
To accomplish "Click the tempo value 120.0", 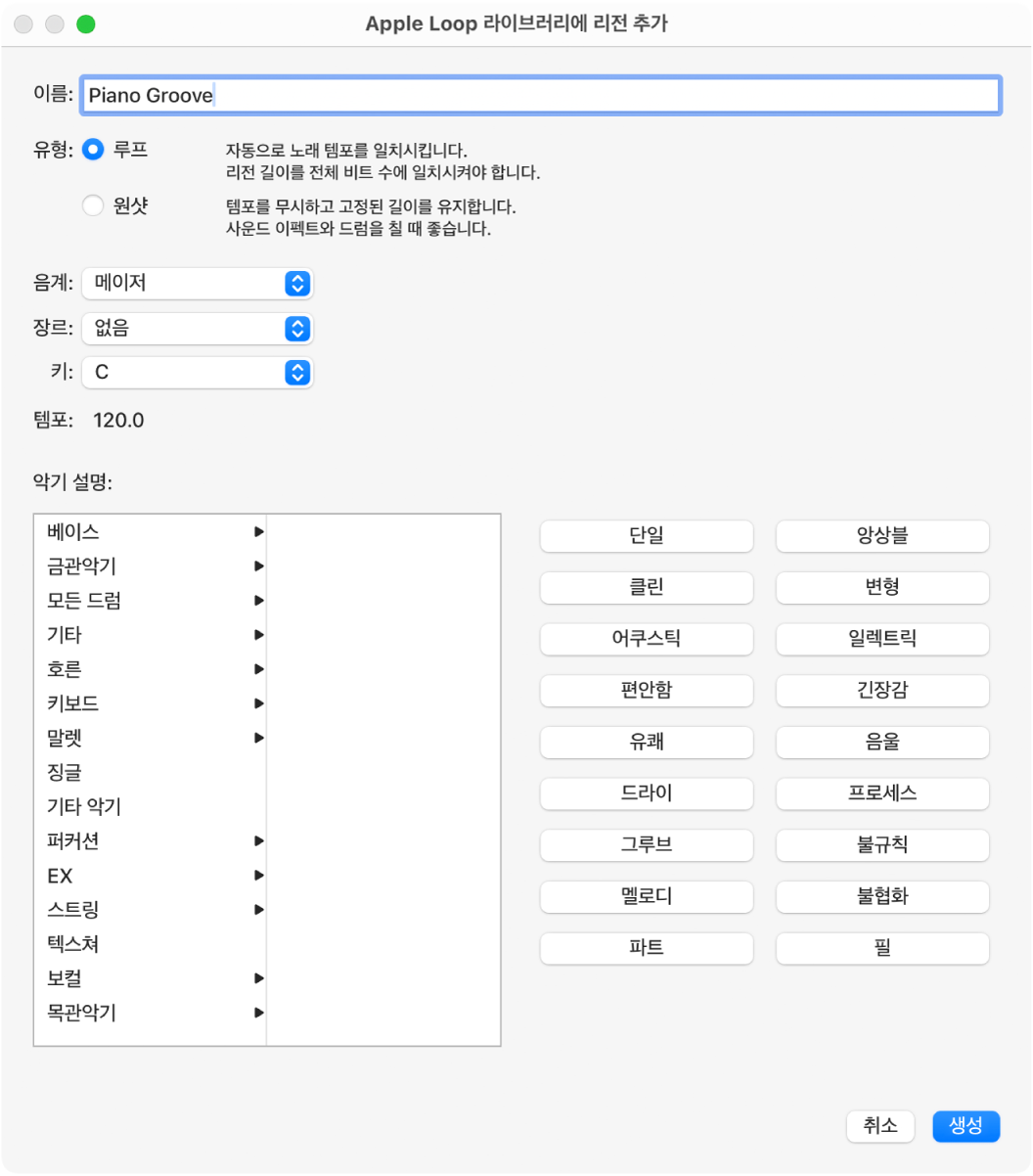I will pyautogui.click(x=118, y=421).
